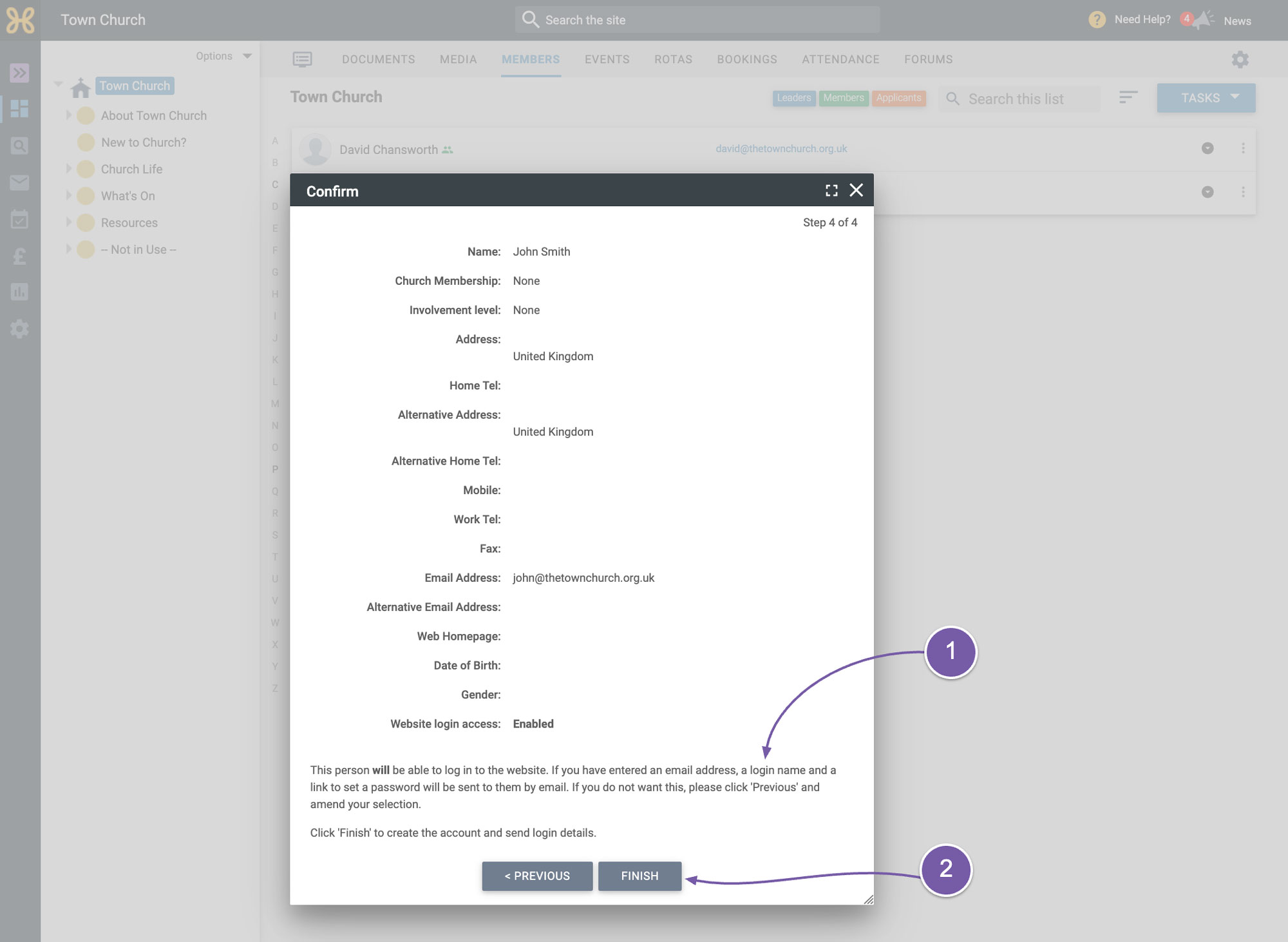Click the Previous button
Image resolution: width=1288 pixels, height=942 pixels.
point(537,876)
